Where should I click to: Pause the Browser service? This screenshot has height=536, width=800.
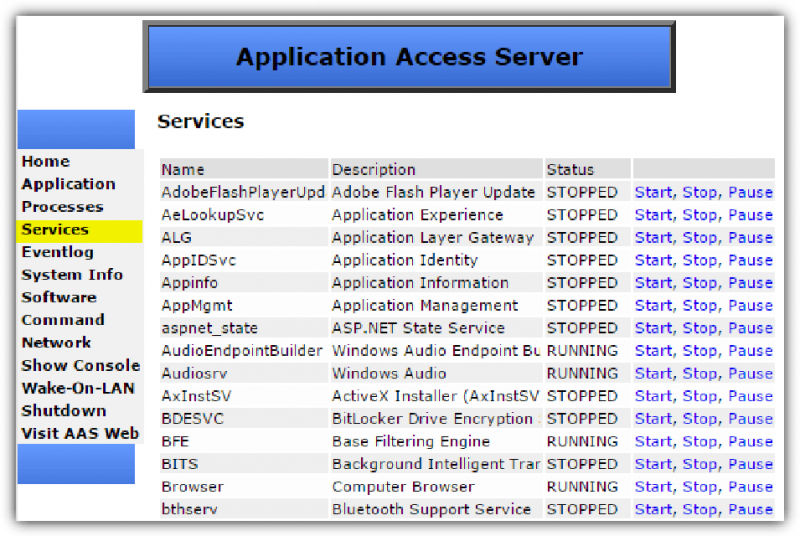pos(750,487)
